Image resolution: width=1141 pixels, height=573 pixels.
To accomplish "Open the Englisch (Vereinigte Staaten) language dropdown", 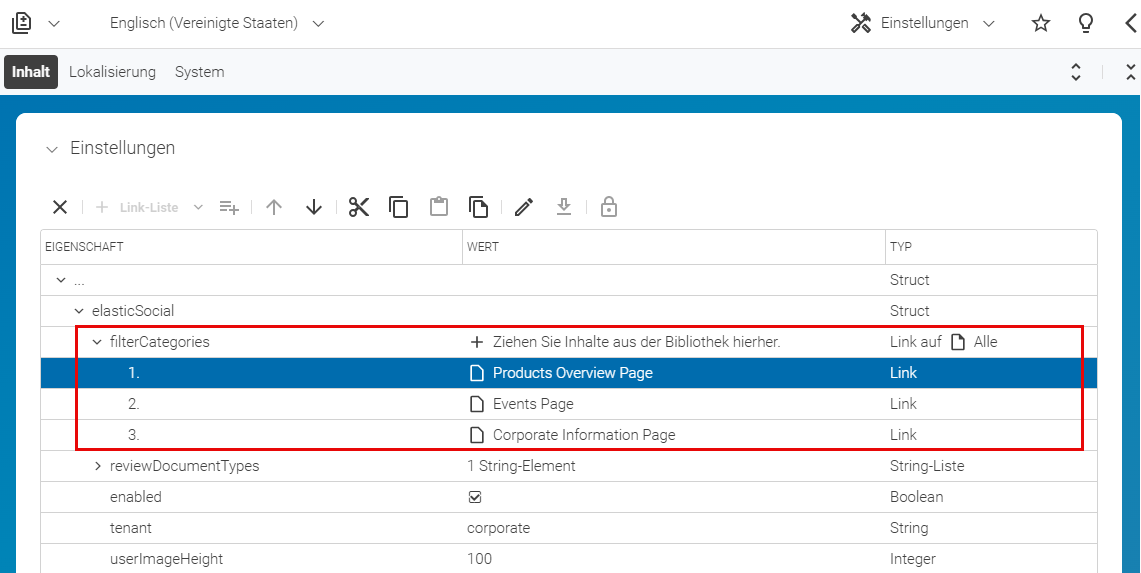I will click(x=217, y=23).
